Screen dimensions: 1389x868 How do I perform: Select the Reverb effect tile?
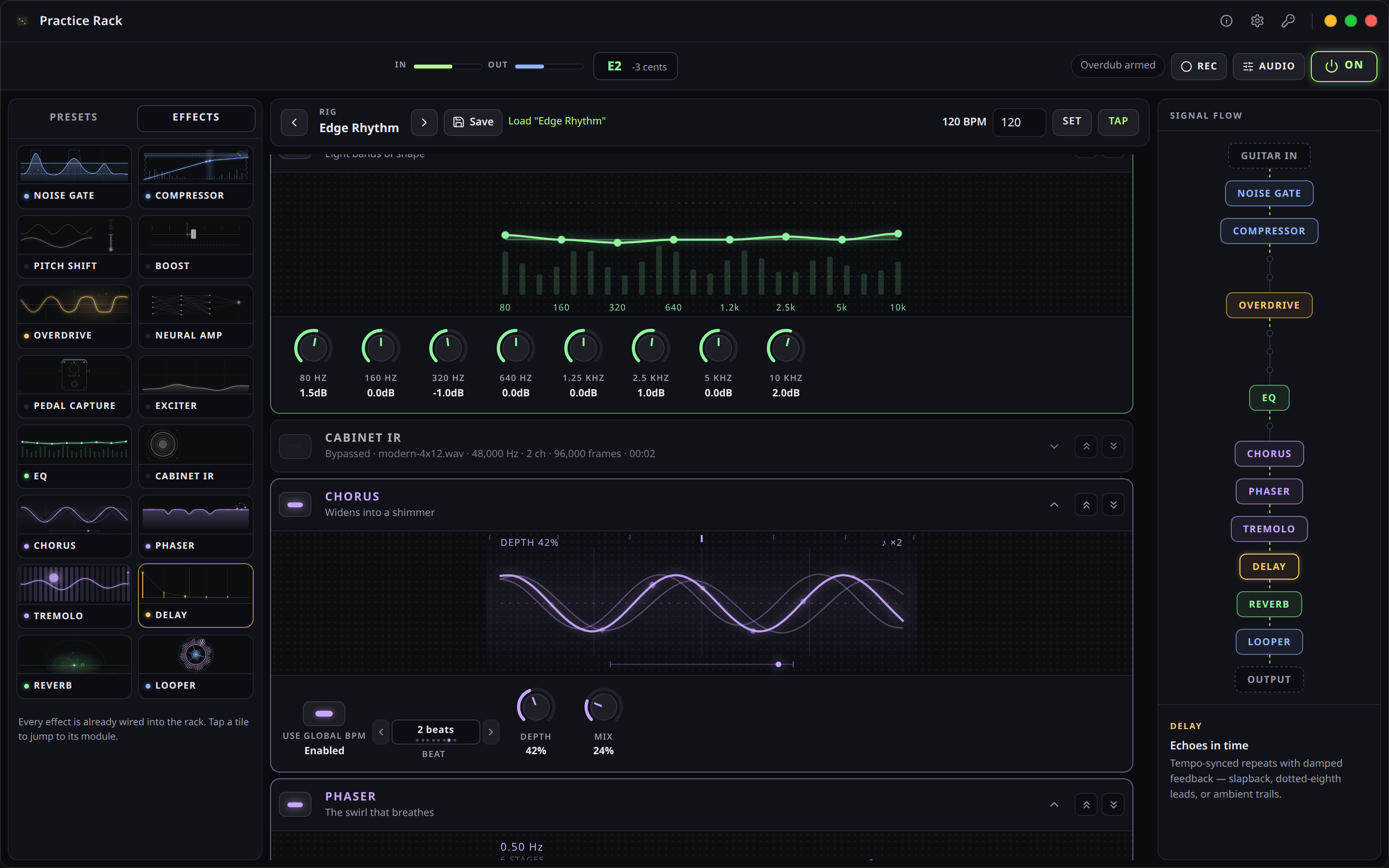74,666
